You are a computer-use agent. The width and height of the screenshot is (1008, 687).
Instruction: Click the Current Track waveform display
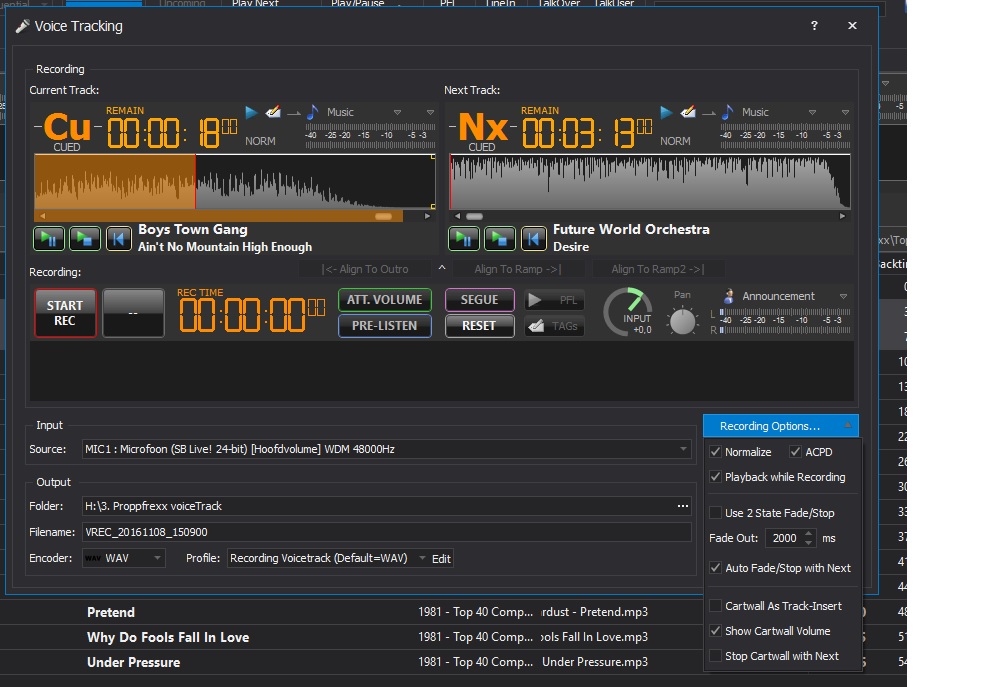pyautogui.click(x=235, y=182)
